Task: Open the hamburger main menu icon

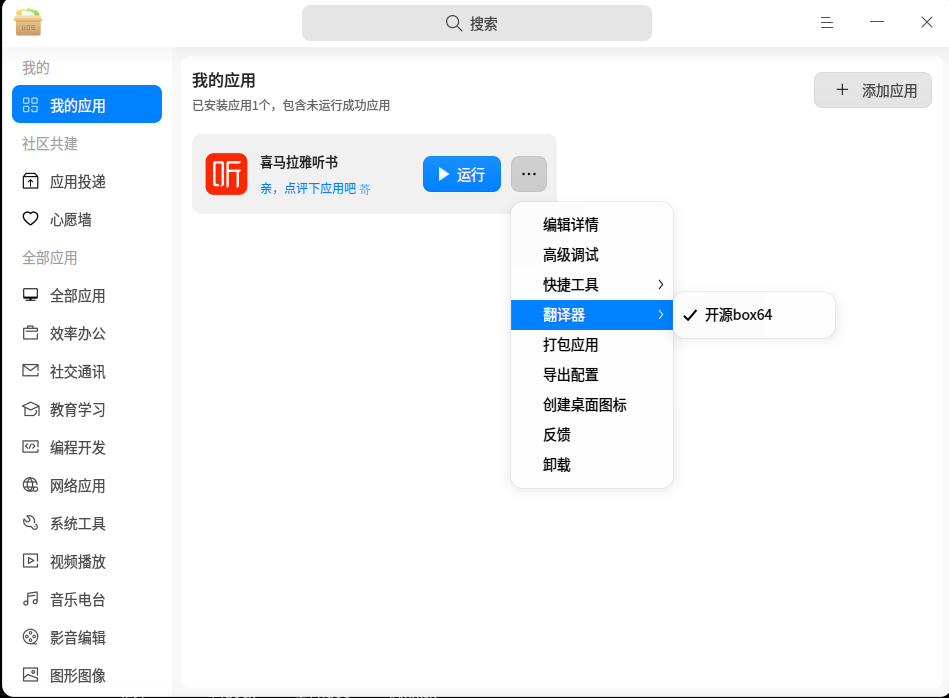Action: tap(827, 23)
